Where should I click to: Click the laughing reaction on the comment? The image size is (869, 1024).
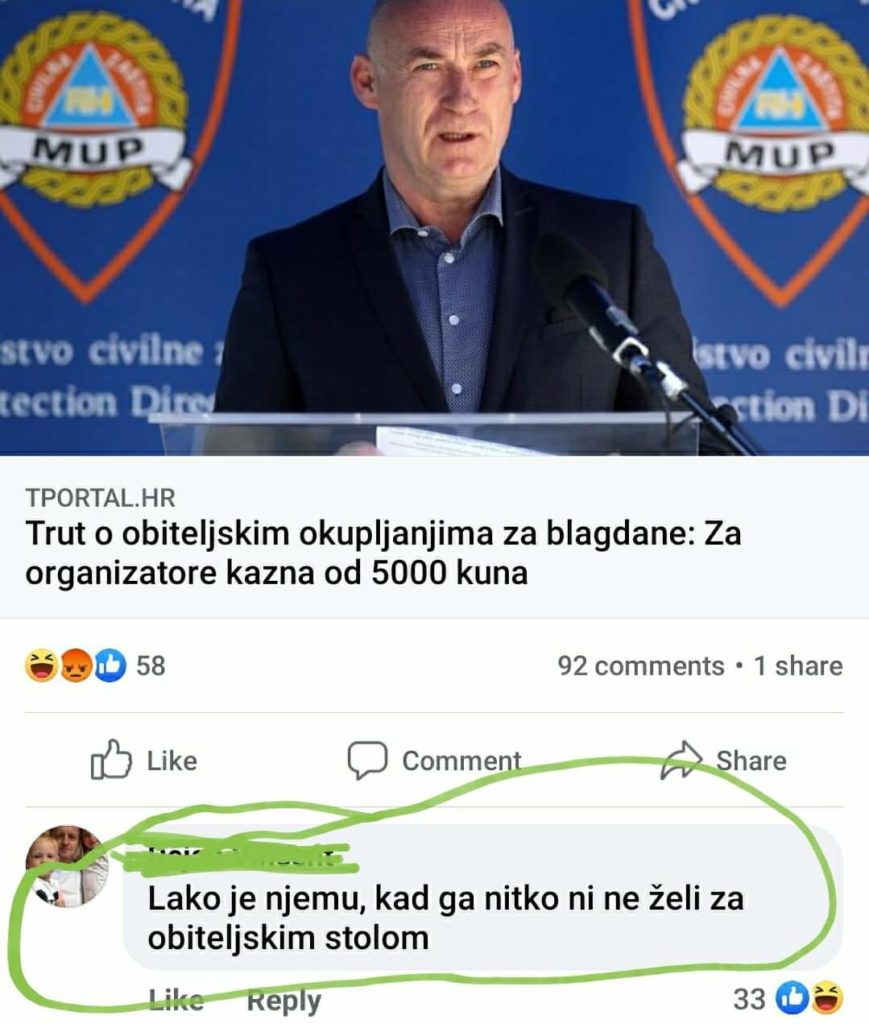click(827, 998)
